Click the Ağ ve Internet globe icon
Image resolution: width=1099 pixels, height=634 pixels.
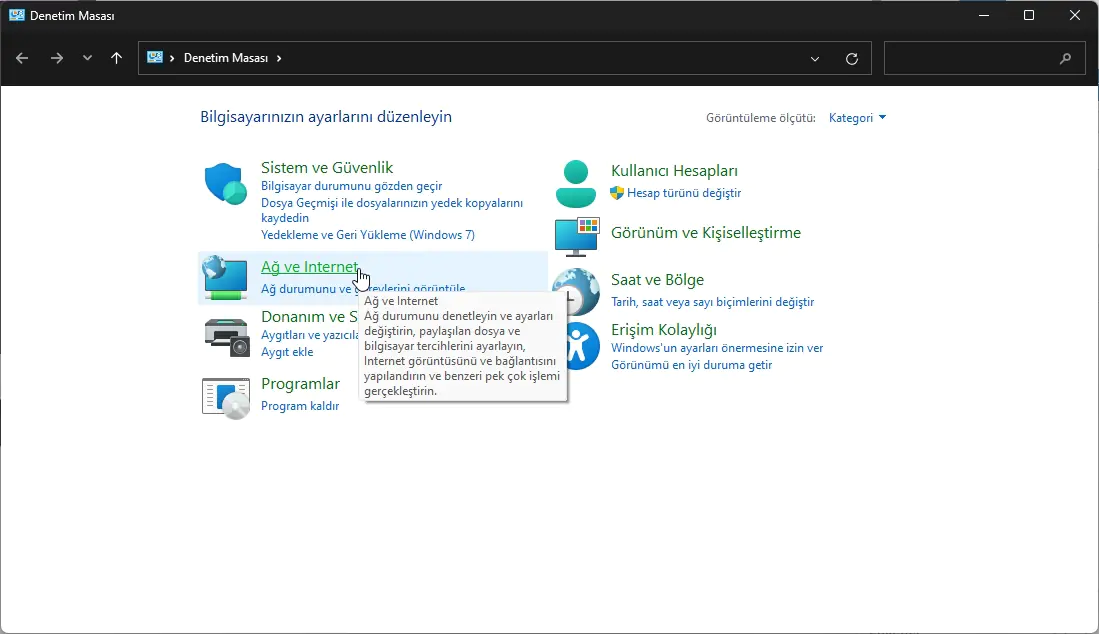tap(225, 277)
